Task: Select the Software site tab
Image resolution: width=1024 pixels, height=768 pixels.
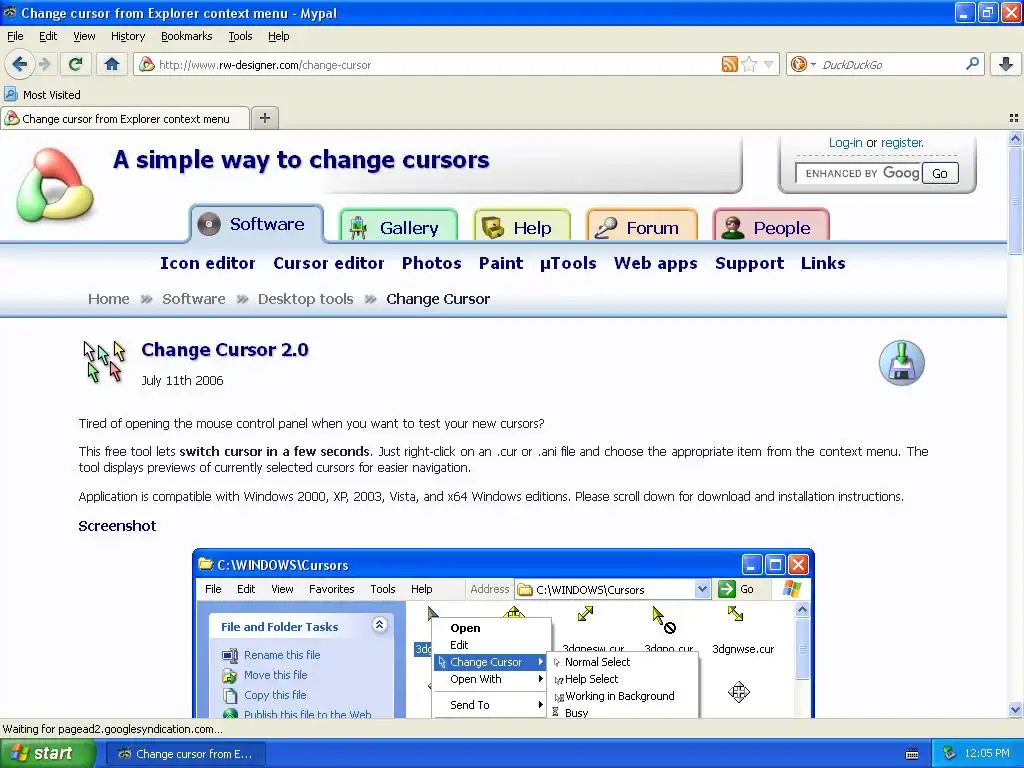Action: pos(257,224)
